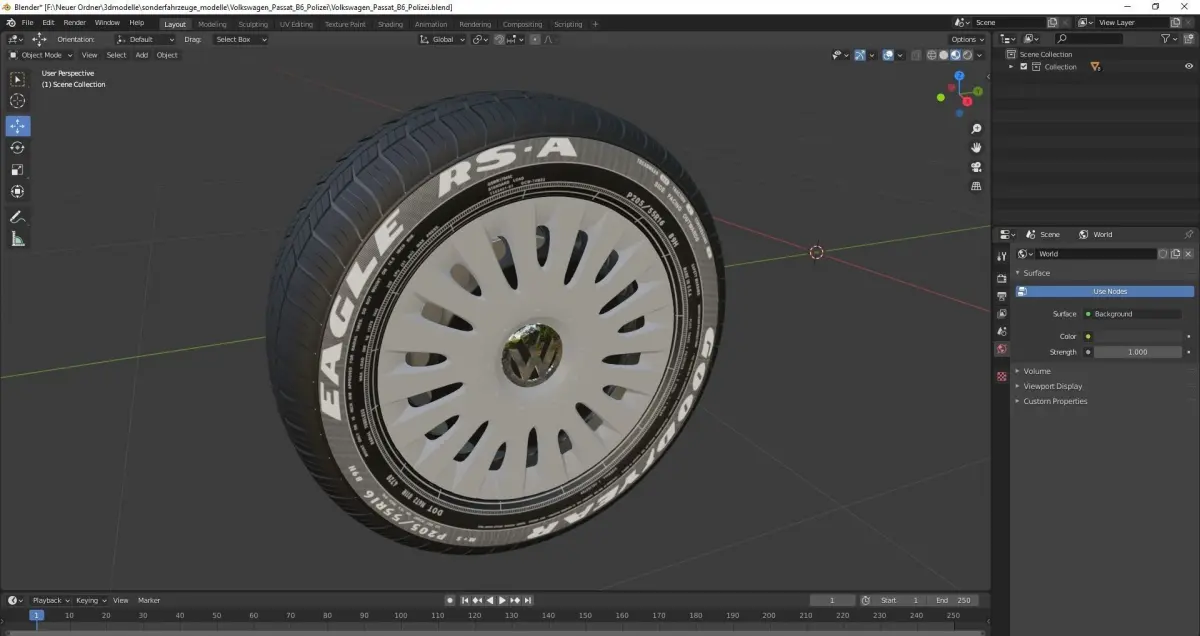Viewport: 1200px width, 636px height.
Task: Activate the Move tool
Action: pyautogui.click(x=18, y=126)
